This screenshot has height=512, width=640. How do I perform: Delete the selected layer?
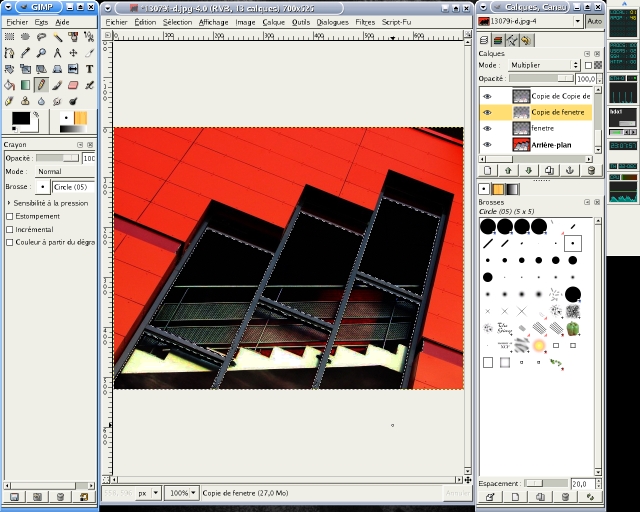(591, 170)
